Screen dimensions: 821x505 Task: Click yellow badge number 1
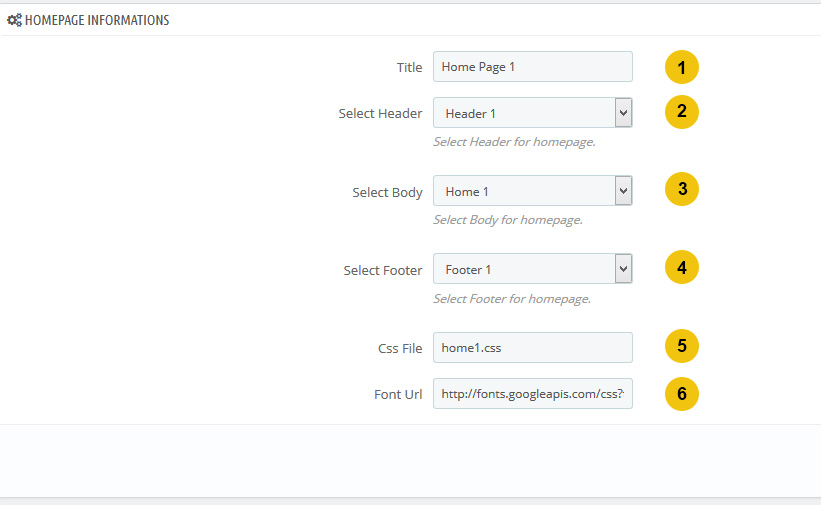coord(682,67)
